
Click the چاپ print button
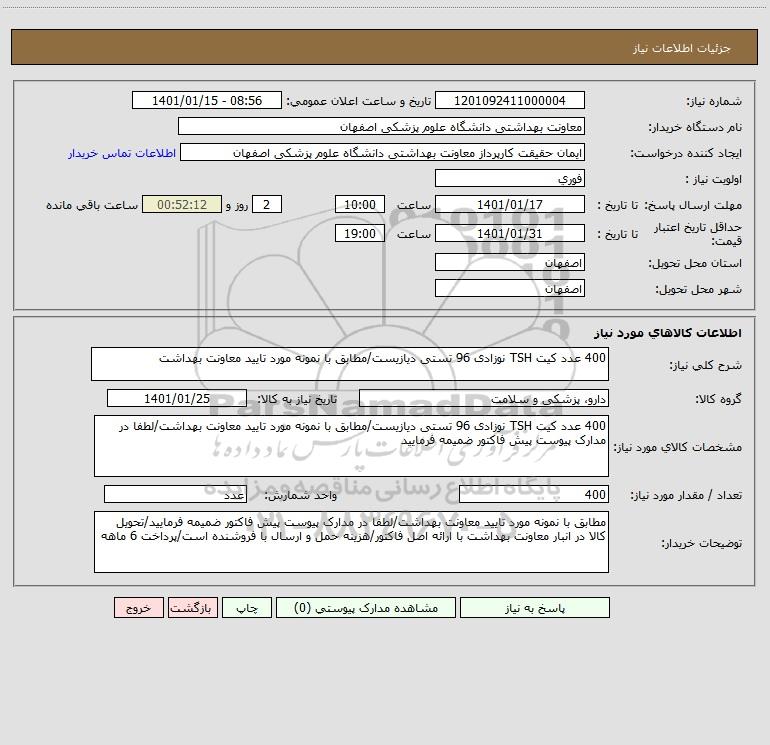click(247, 608)
